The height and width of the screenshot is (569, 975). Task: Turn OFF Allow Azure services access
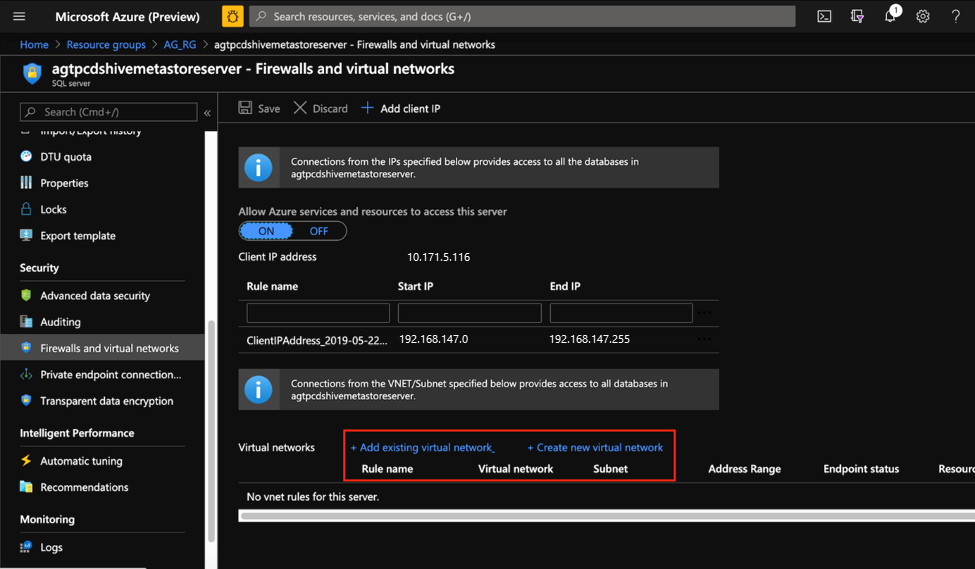(319, 231)
